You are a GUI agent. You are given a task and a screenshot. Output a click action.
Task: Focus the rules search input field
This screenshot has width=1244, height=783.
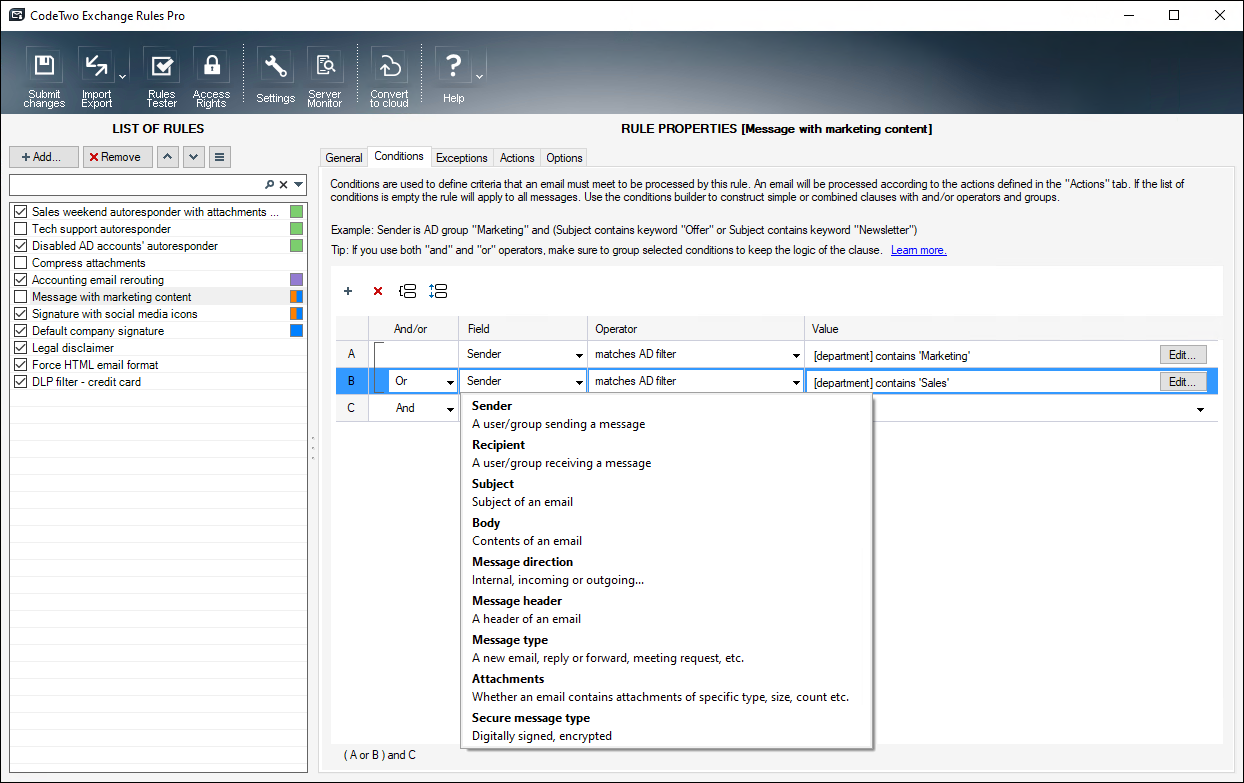pyautogui.click(x=136, y=185)
